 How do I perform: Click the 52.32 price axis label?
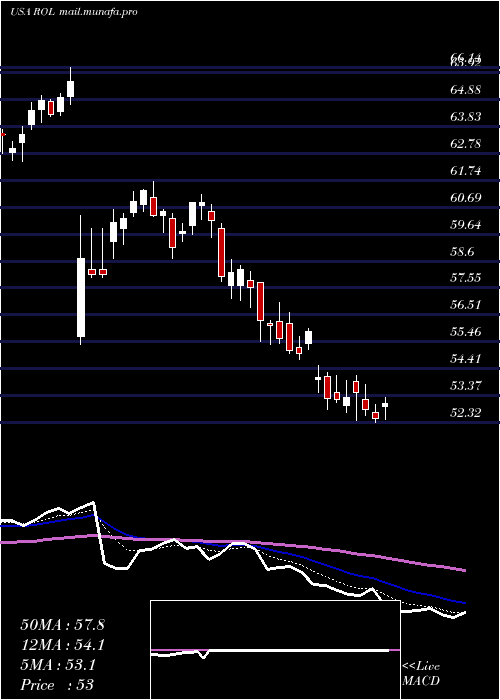466,412
